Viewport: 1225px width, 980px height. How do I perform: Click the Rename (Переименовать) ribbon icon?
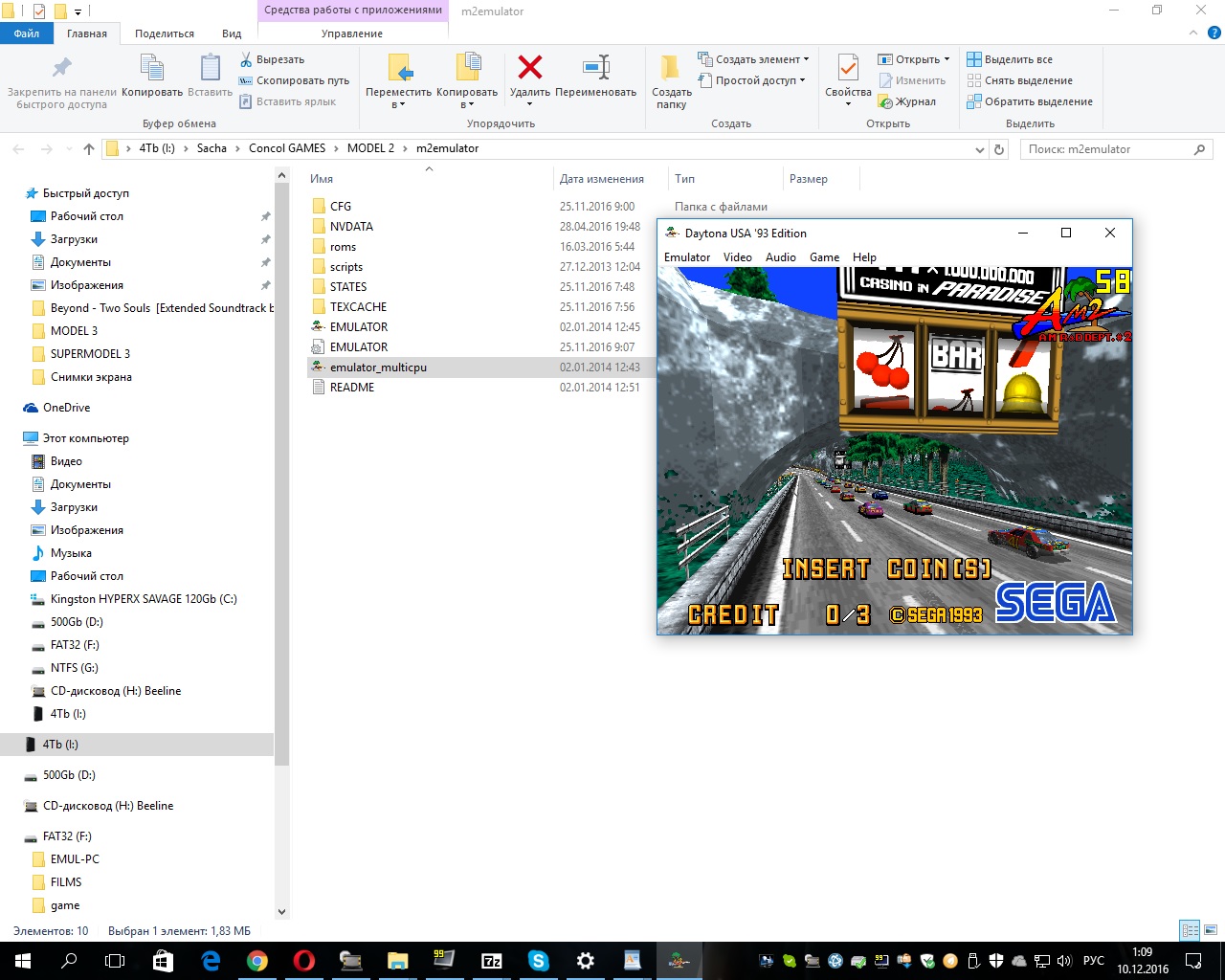click(595, 68)
